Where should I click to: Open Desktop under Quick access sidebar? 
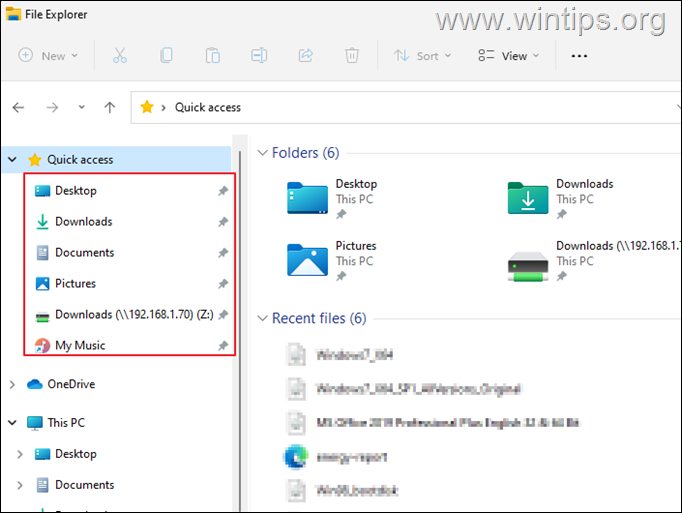[76, 191]
